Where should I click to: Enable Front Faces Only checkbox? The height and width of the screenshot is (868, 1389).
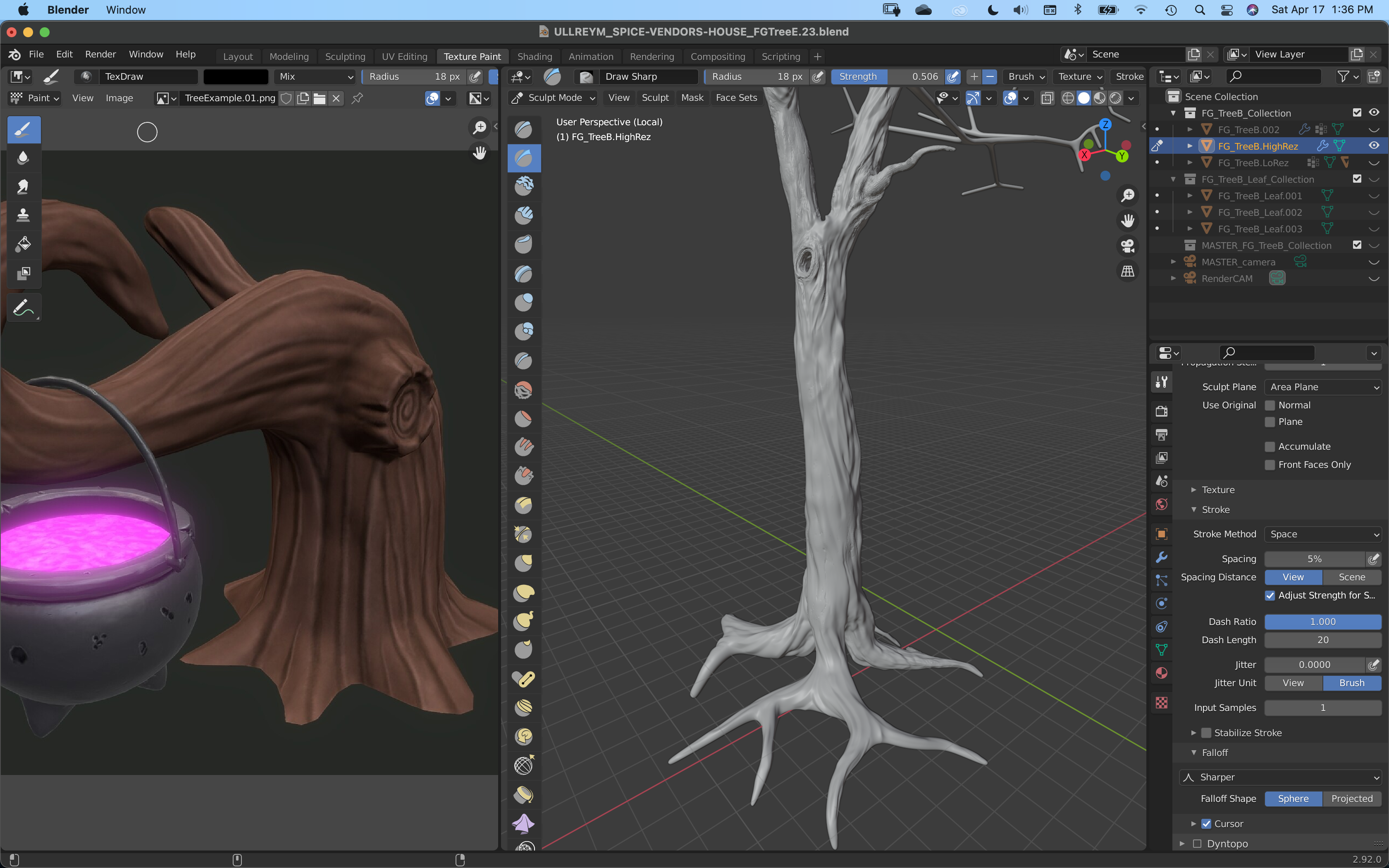[x=1270, y=465]
